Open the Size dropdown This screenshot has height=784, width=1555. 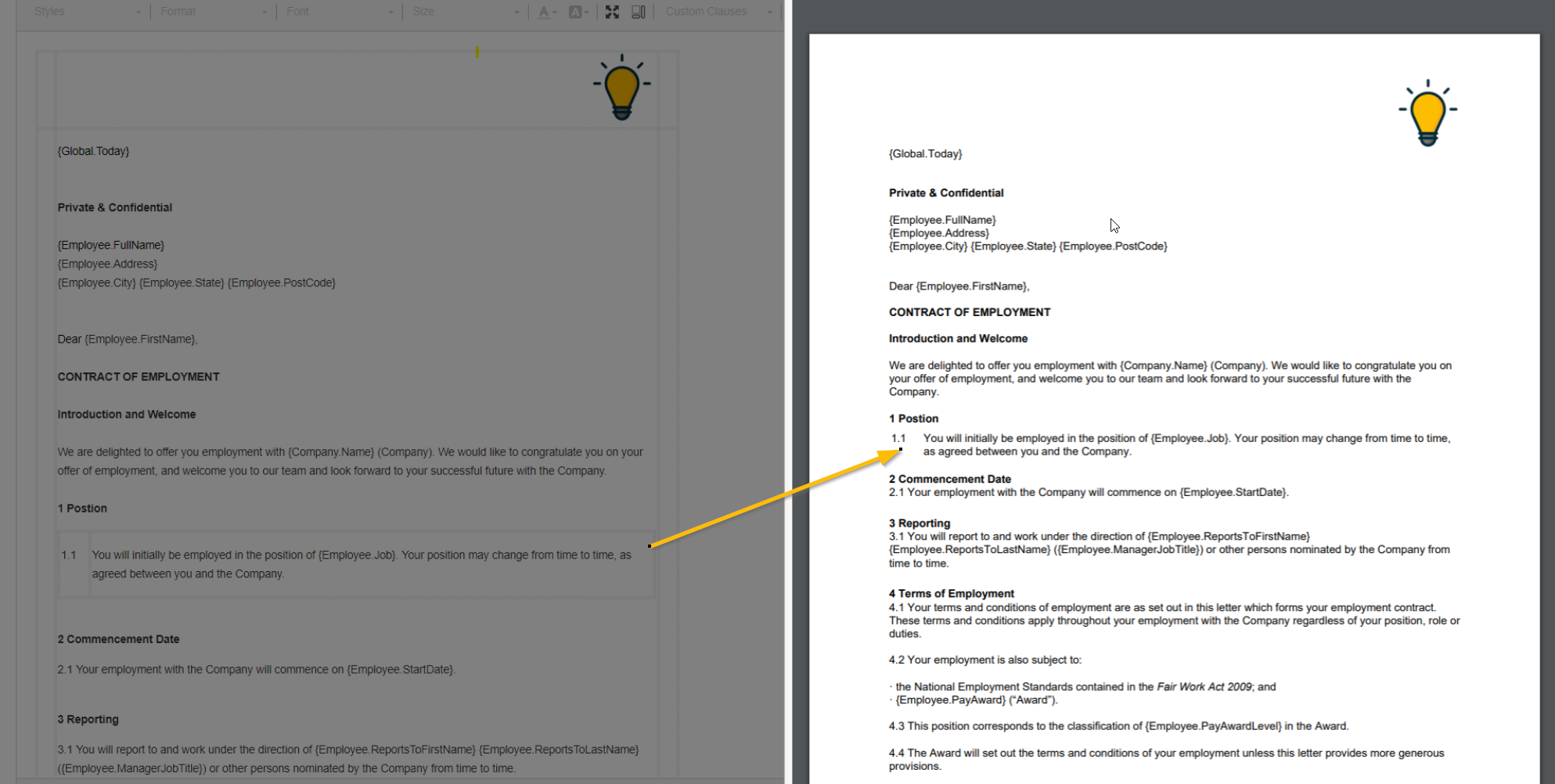tap(465, 12)
